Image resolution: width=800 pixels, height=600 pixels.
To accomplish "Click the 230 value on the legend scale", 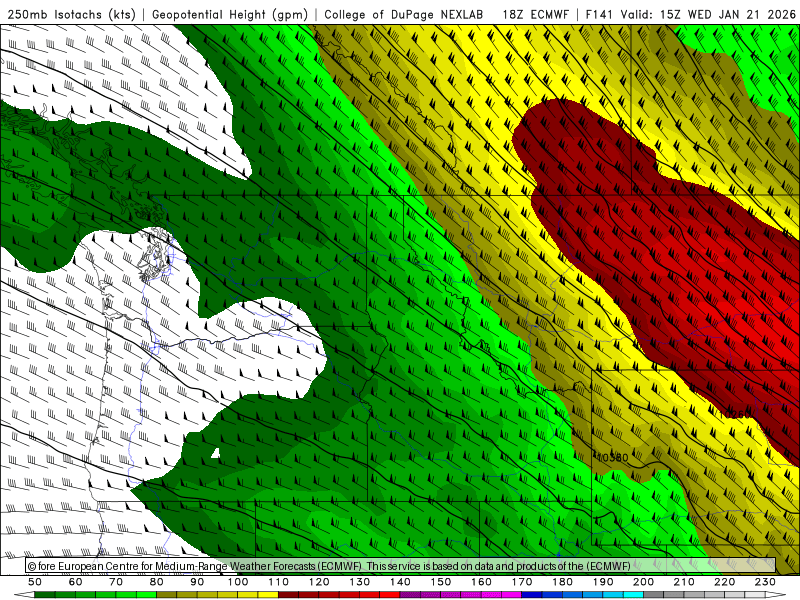I will [765, 582].
